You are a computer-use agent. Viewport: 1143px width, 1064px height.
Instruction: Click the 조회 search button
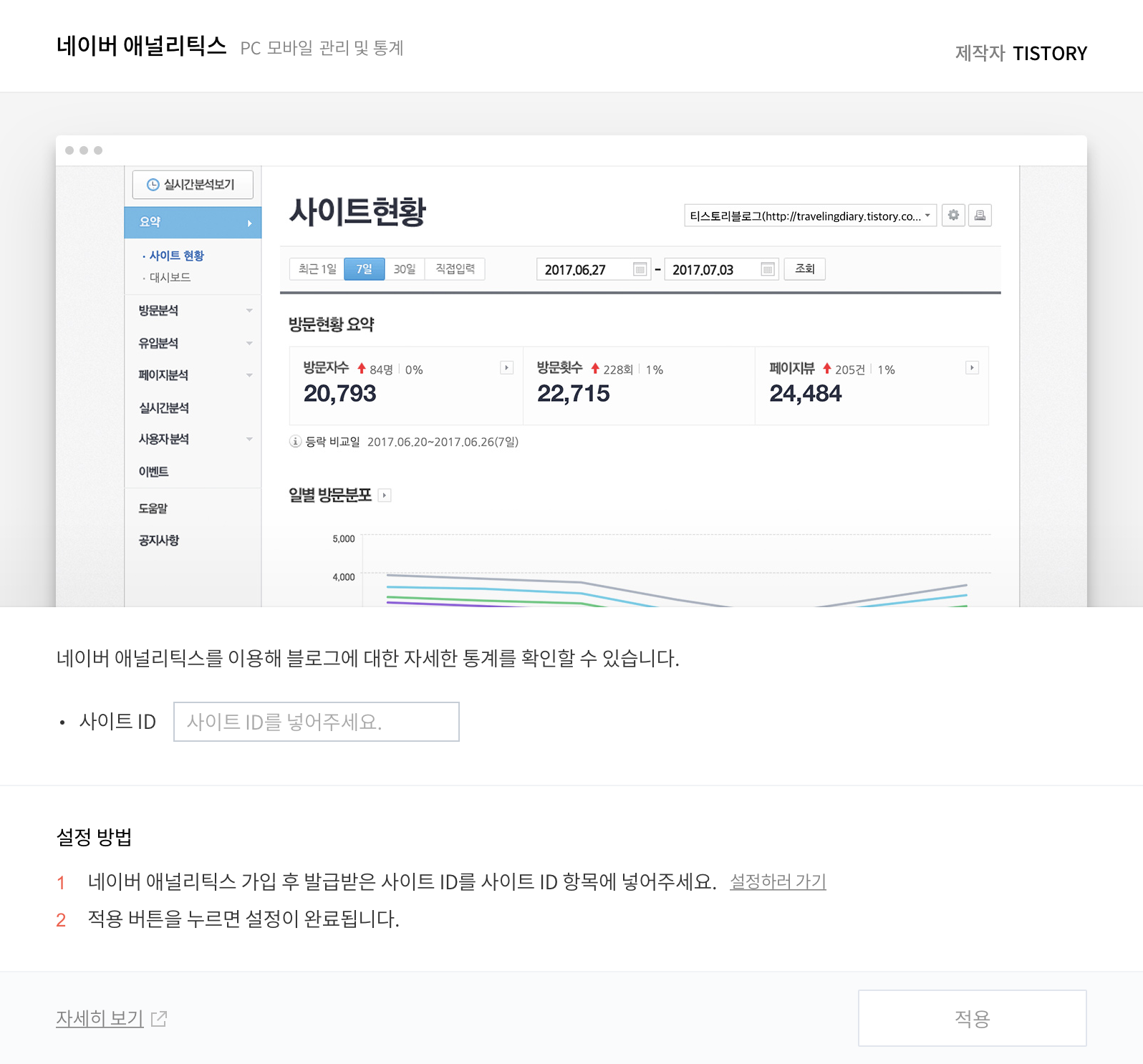pyautogui.click(x=804, y=269)
